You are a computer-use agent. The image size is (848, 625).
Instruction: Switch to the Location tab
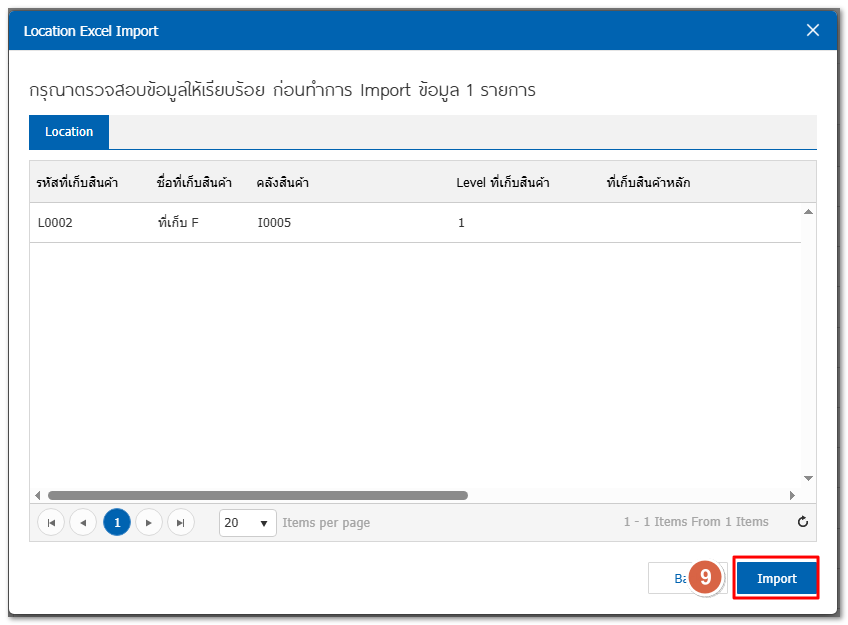pos(69,132)
